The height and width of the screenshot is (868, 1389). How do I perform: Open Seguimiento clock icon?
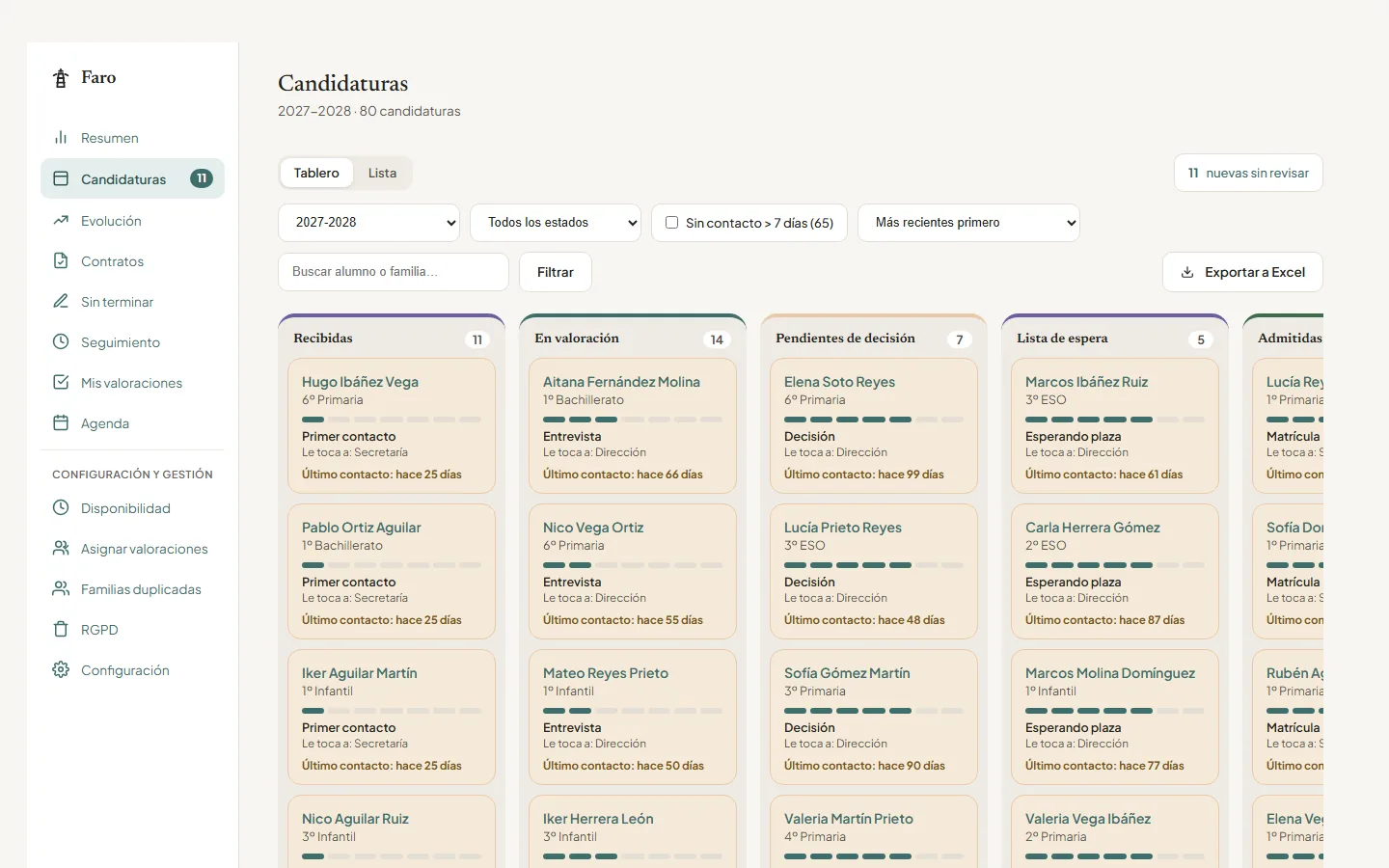click(x=61, y=342)
